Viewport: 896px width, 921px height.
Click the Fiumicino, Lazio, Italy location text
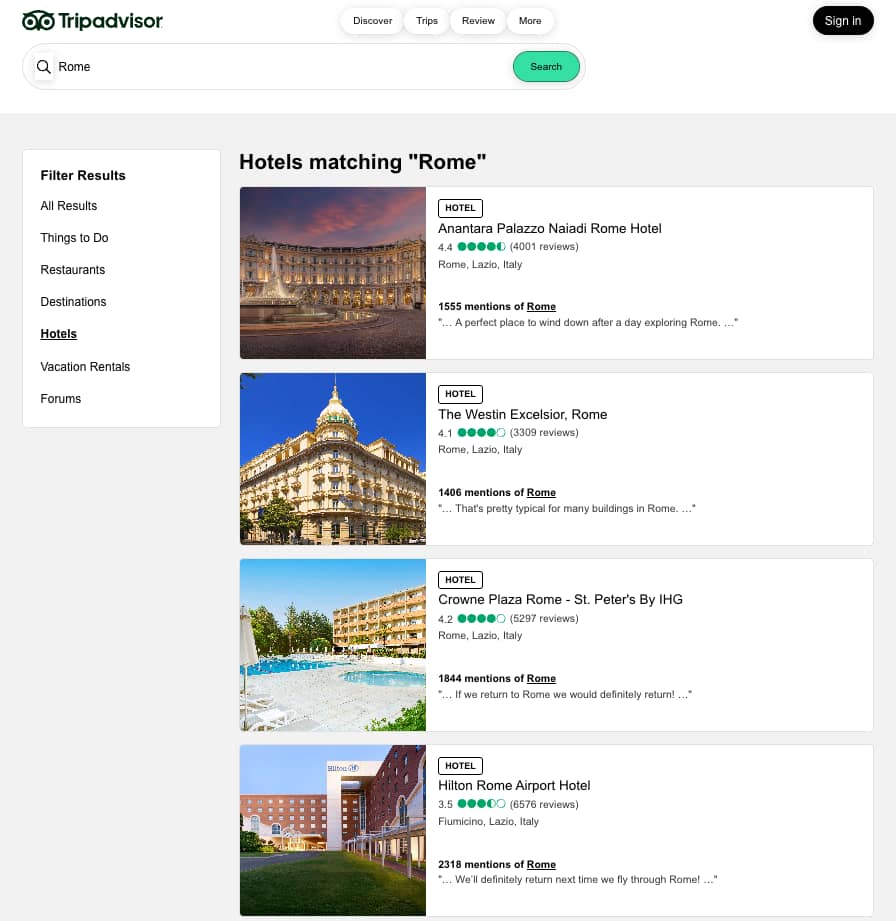[x=488, y=822]
